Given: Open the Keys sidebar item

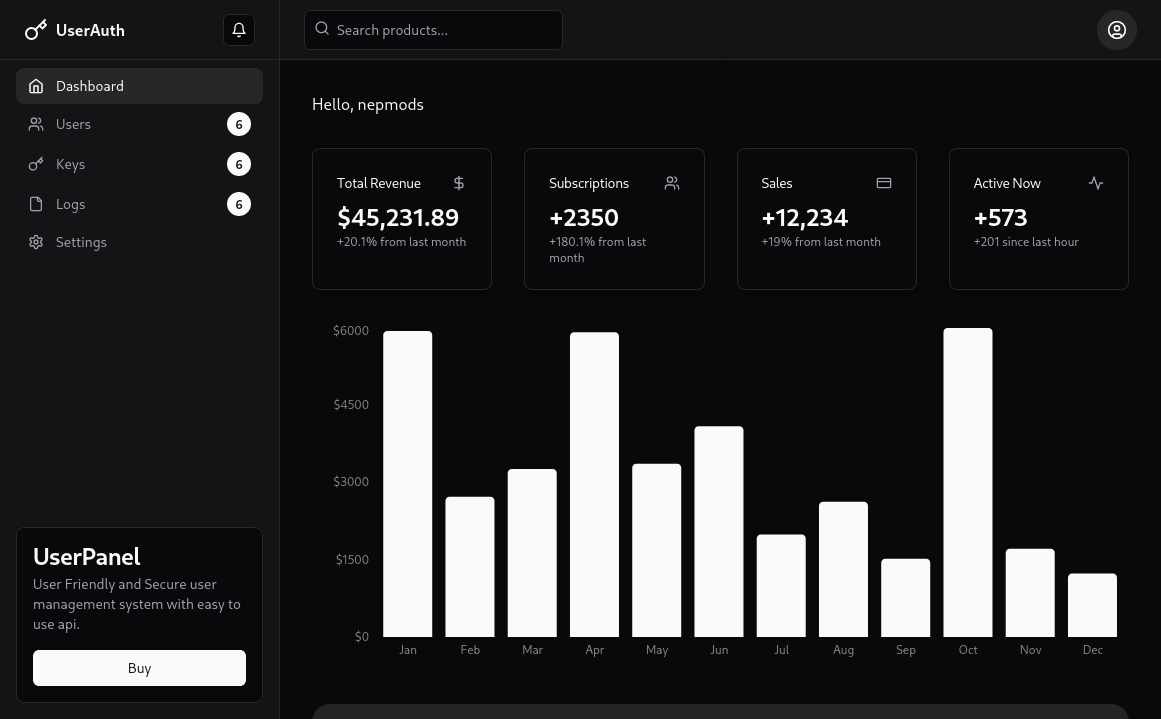Looking at the screenshot, I should (70, 164).
